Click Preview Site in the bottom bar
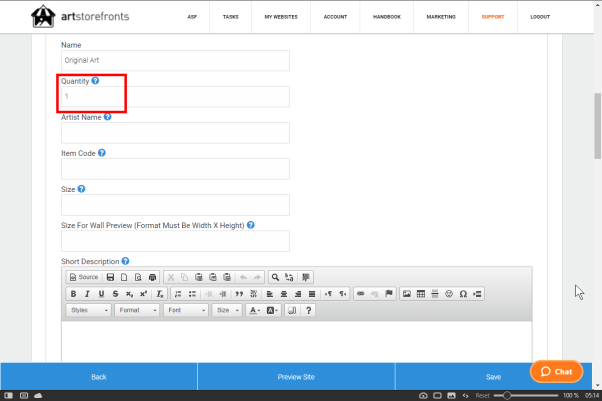602x401 pixels. (296, 377)
